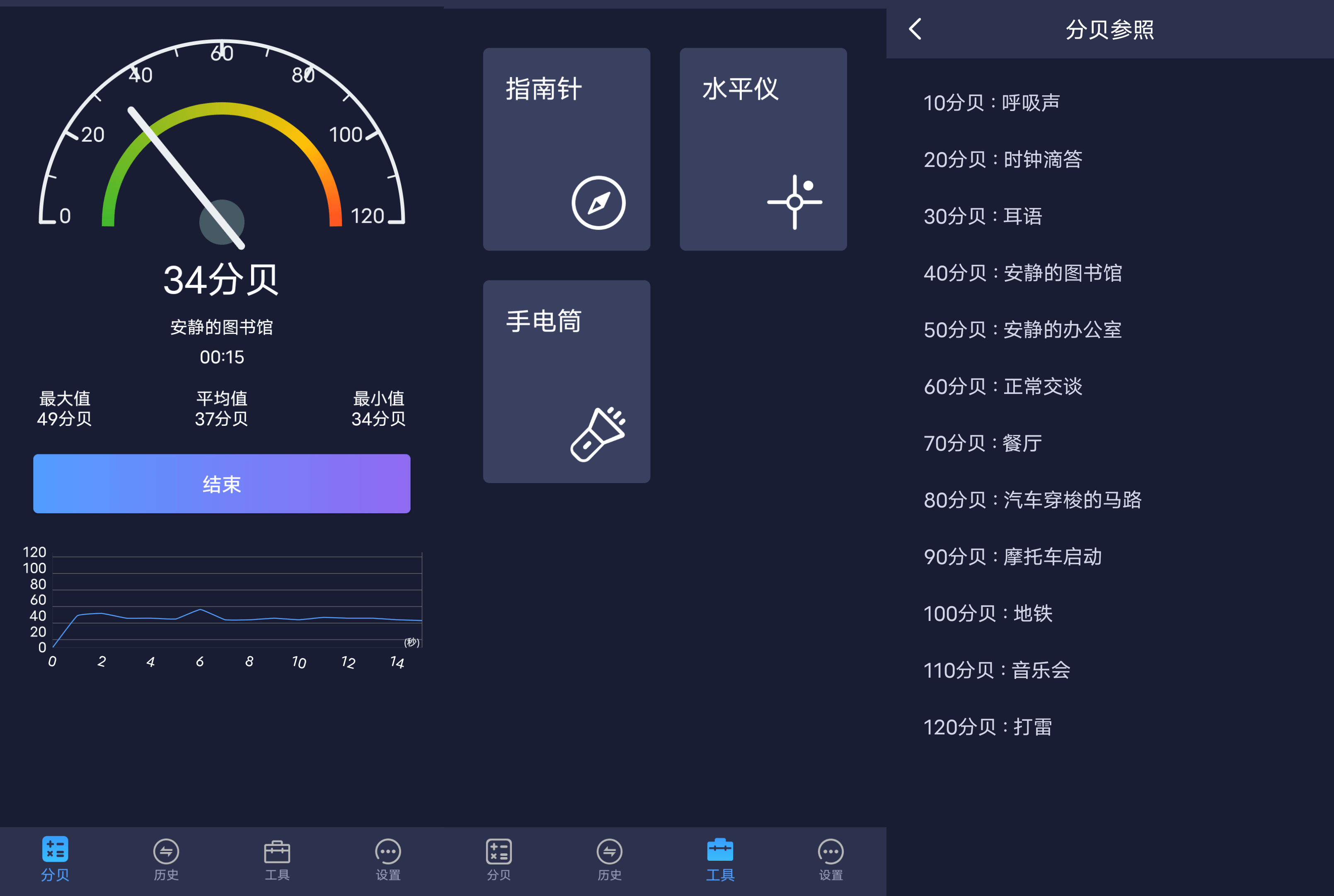The height and width of the screenshot is (896, 1334).
Task: Open the 分贝 tab icon in left screen
Action: 55,849
